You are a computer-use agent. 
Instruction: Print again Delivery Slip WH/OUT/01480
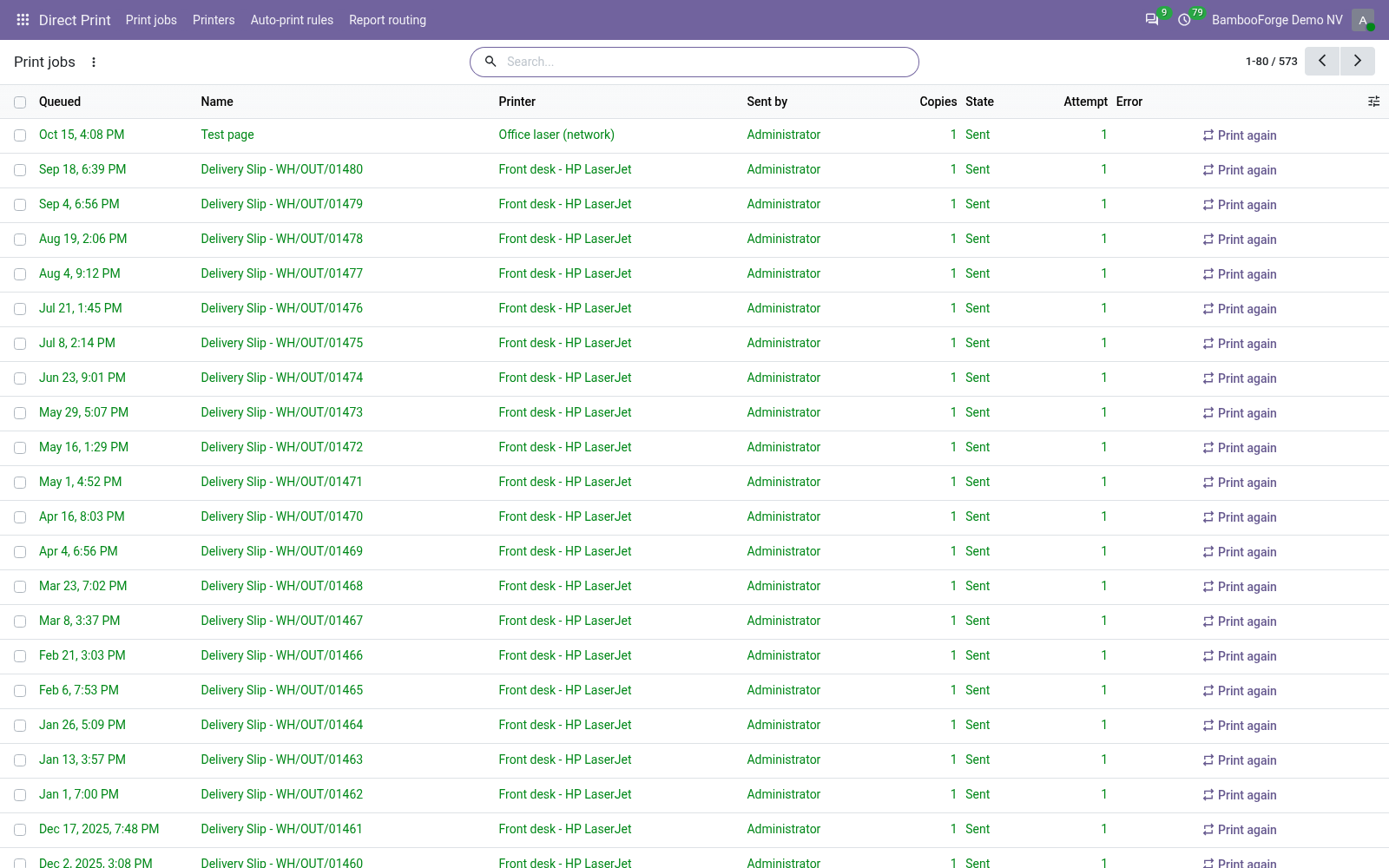coord(1239,170)
